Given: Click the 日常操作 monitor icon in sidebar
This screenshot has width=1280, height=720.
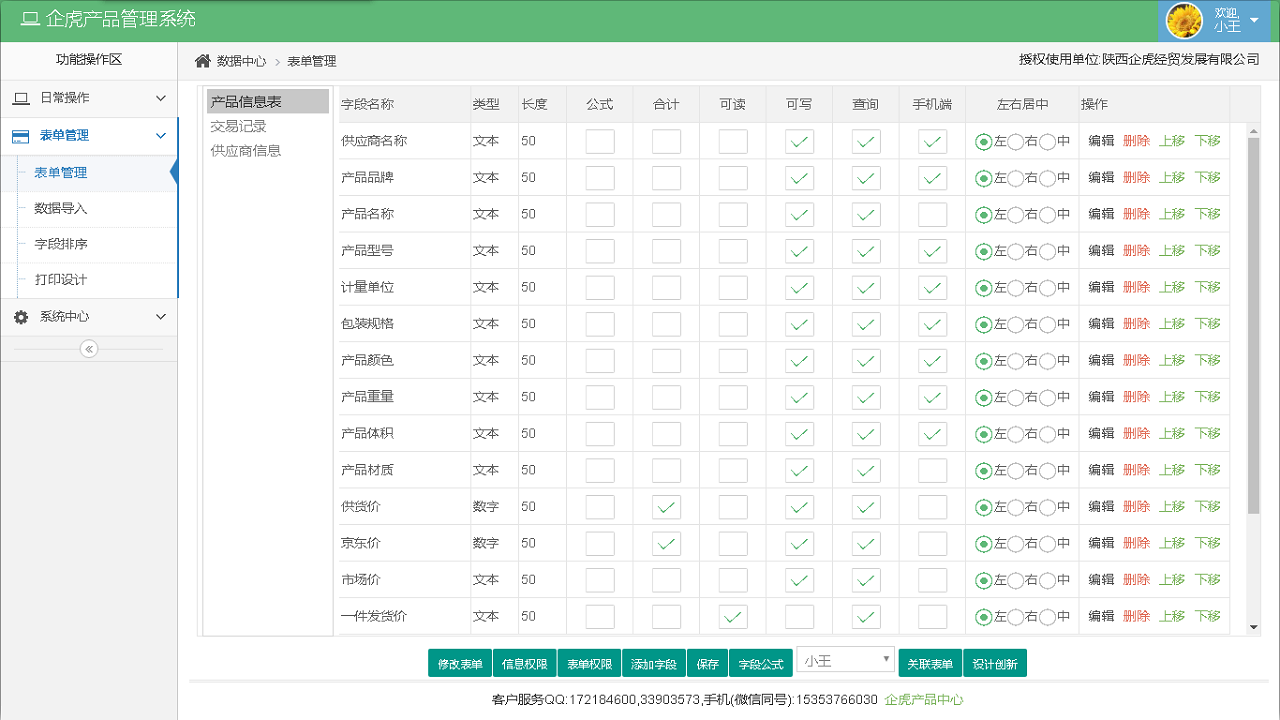Looking at the screenshot, I should 20,98.
